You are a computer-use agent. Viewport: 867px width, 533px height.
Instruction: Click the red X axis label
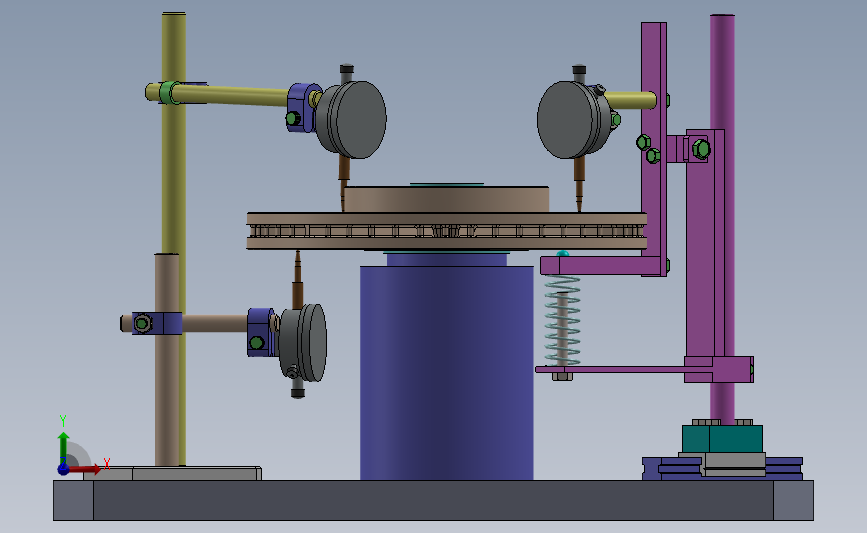(x=107, y=464)
